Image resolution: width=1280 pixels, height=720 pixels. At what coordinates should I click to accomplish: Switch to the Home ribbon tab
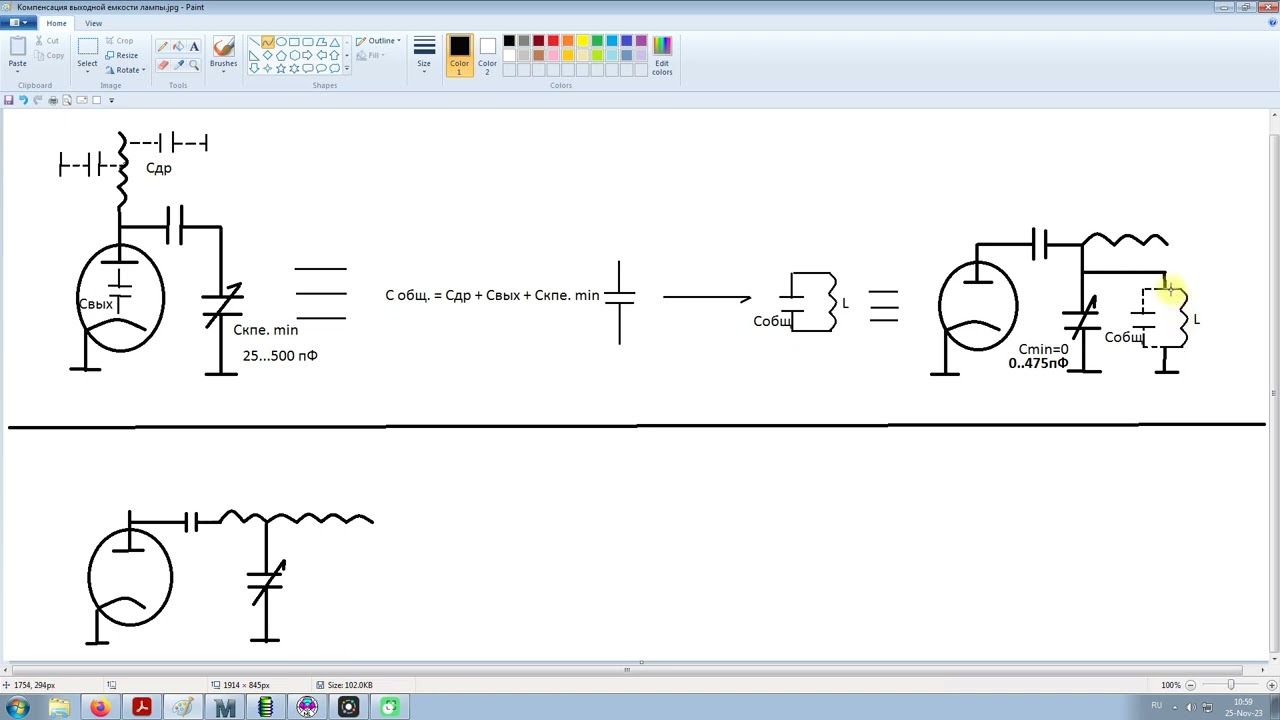coord(56,23)
